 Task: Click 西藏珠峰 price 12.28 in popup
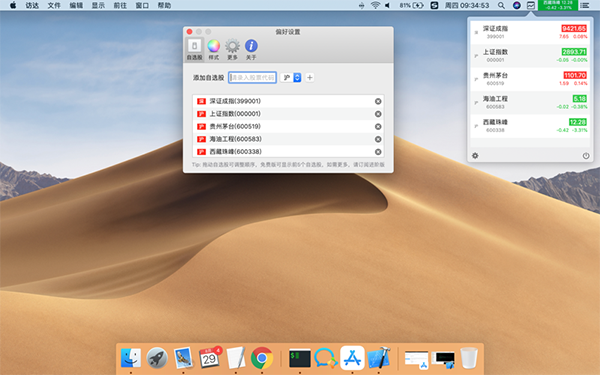pos(577,122)
